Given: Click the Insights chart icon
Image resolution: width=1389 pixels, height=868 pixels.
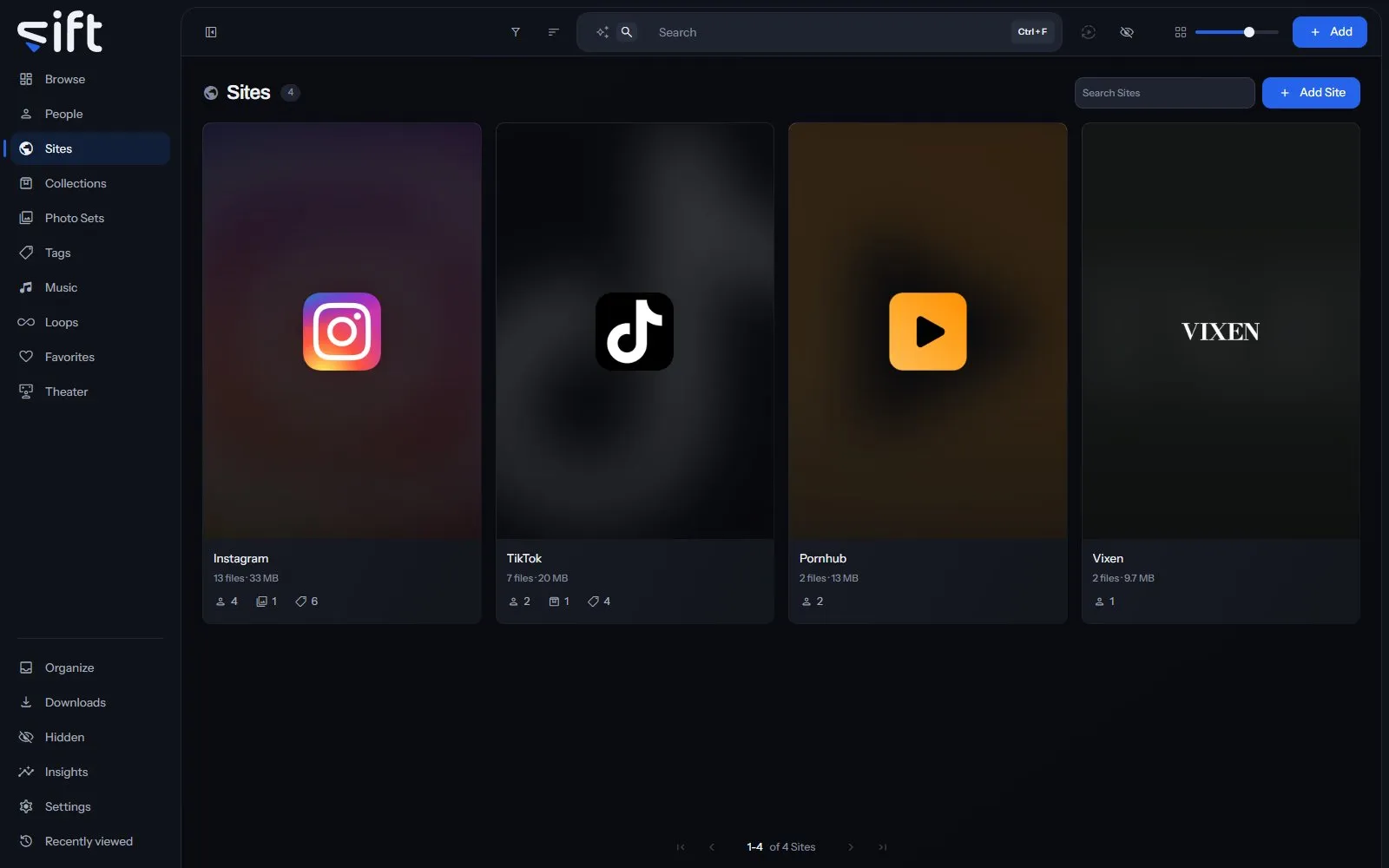Looking at the screenshot, I should click(x=26, y=772).
